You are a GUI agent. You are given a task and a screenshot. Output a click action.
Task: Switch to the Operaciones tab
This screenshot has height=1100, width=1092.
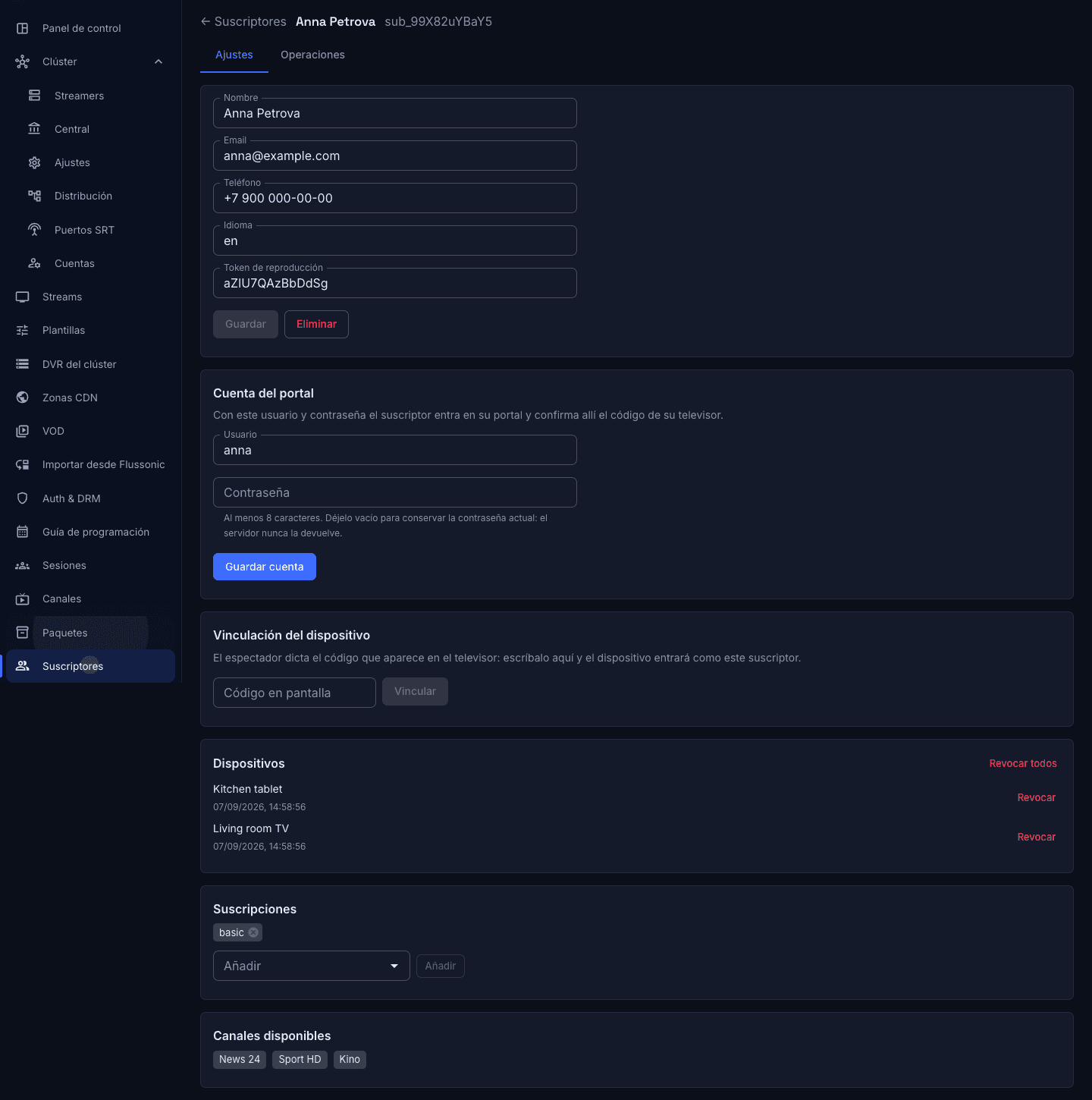pyautogui.click(x=312, y=55)
